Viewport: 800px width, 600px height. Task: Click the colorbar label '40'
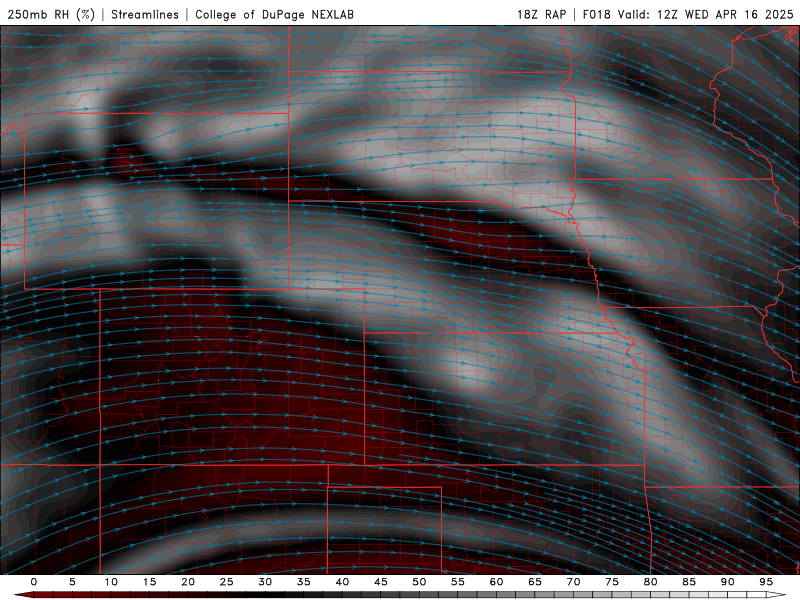[342, 582]
